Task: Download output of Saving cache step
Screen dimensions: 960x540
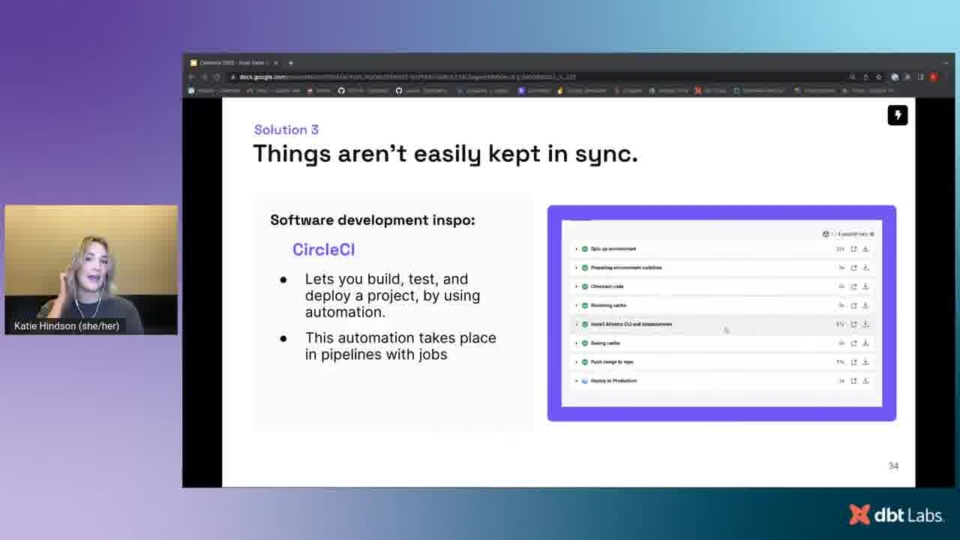Action: pos(866,343)
